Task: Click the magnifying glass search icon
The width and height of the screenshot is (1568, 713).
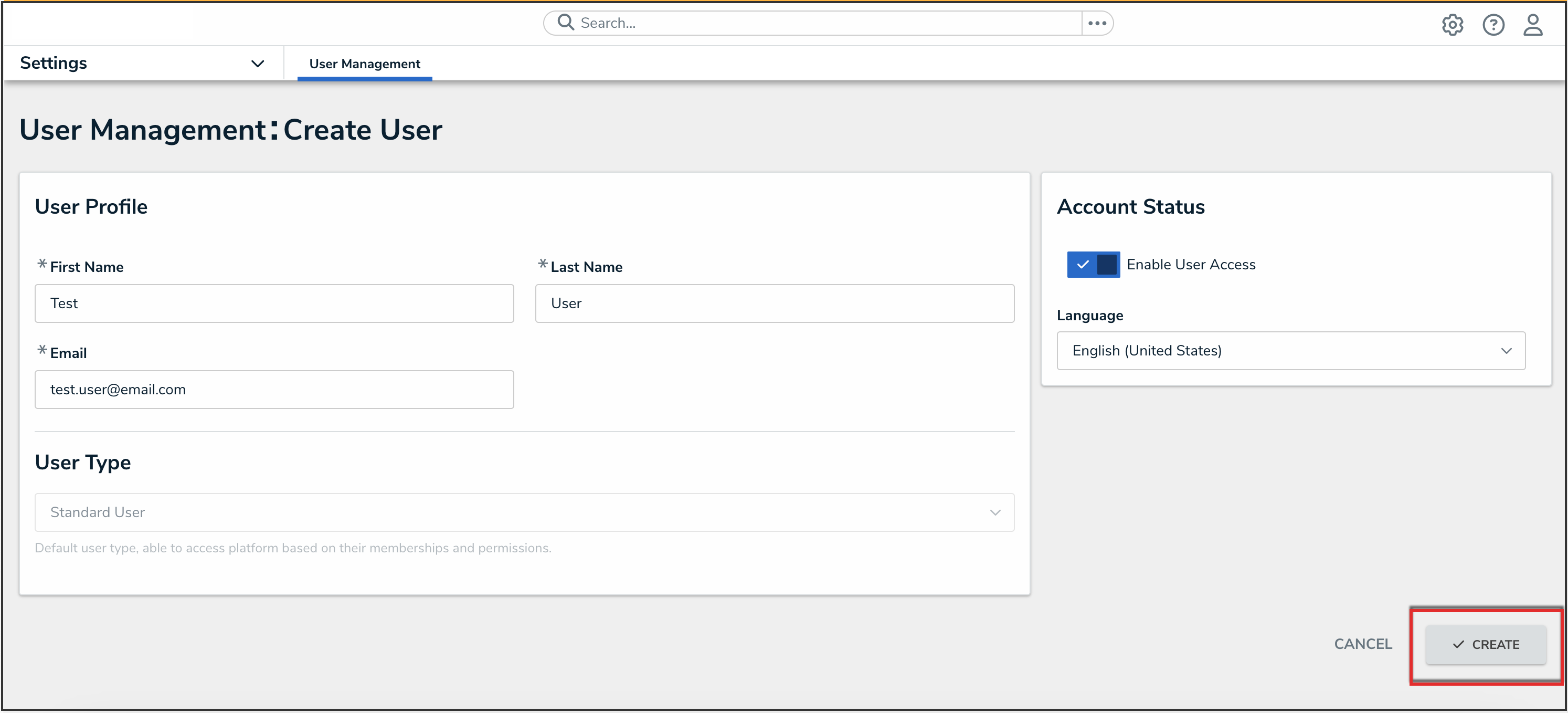Action: click(x=566, y=23)
